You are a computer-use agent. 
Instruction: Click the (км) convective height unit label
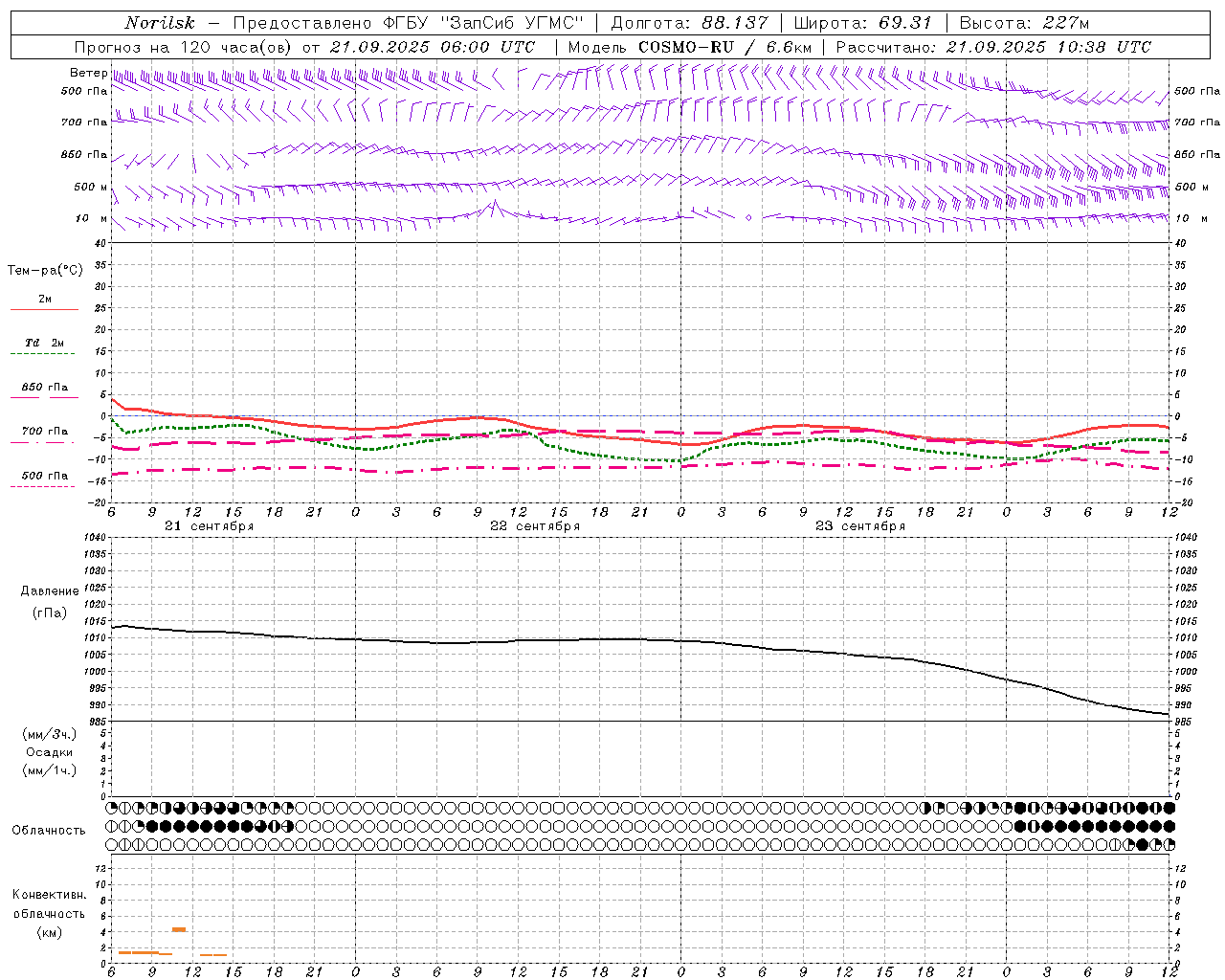coord(49,932)
